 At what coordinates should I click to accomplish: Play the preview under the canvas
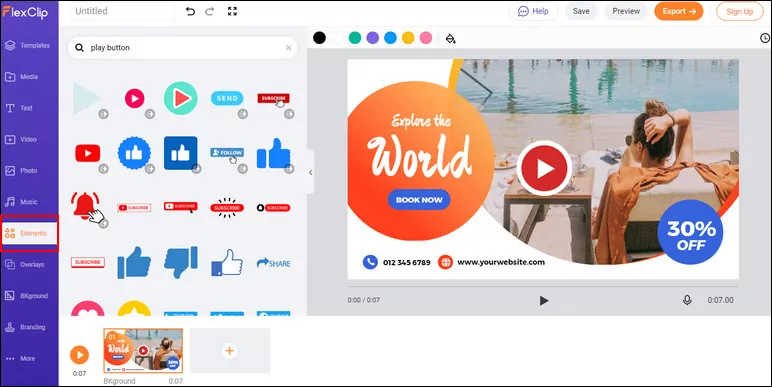(x=544, y=300)
